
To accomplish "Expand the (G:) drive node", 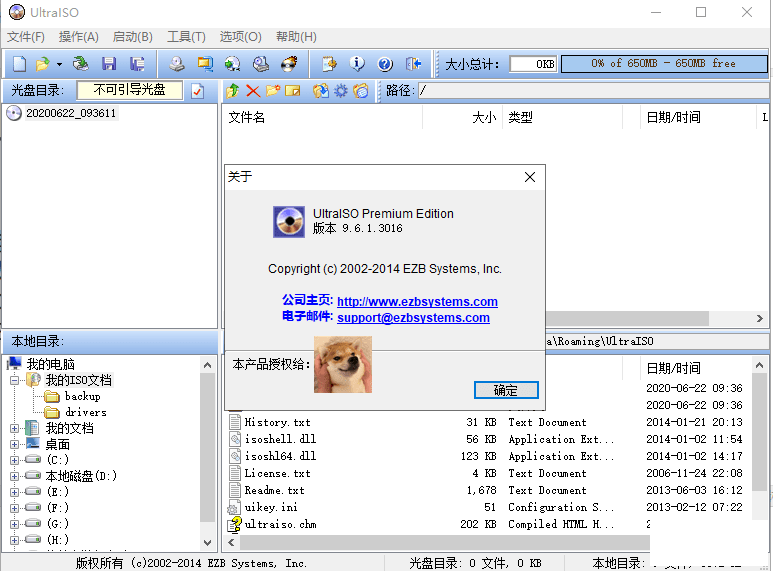I will point(14,524).
